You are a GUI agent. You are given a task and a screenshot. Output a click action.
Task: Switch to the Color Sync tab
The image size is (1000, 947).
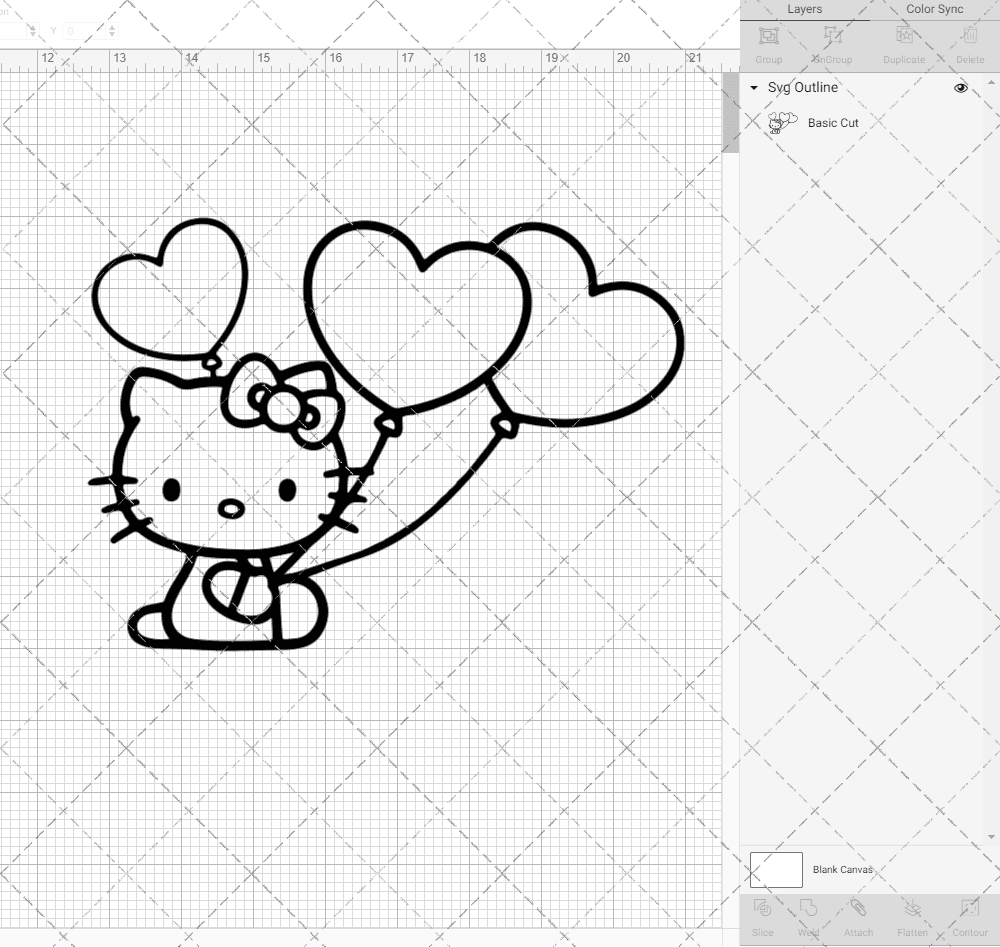click(x=934, y=9)
